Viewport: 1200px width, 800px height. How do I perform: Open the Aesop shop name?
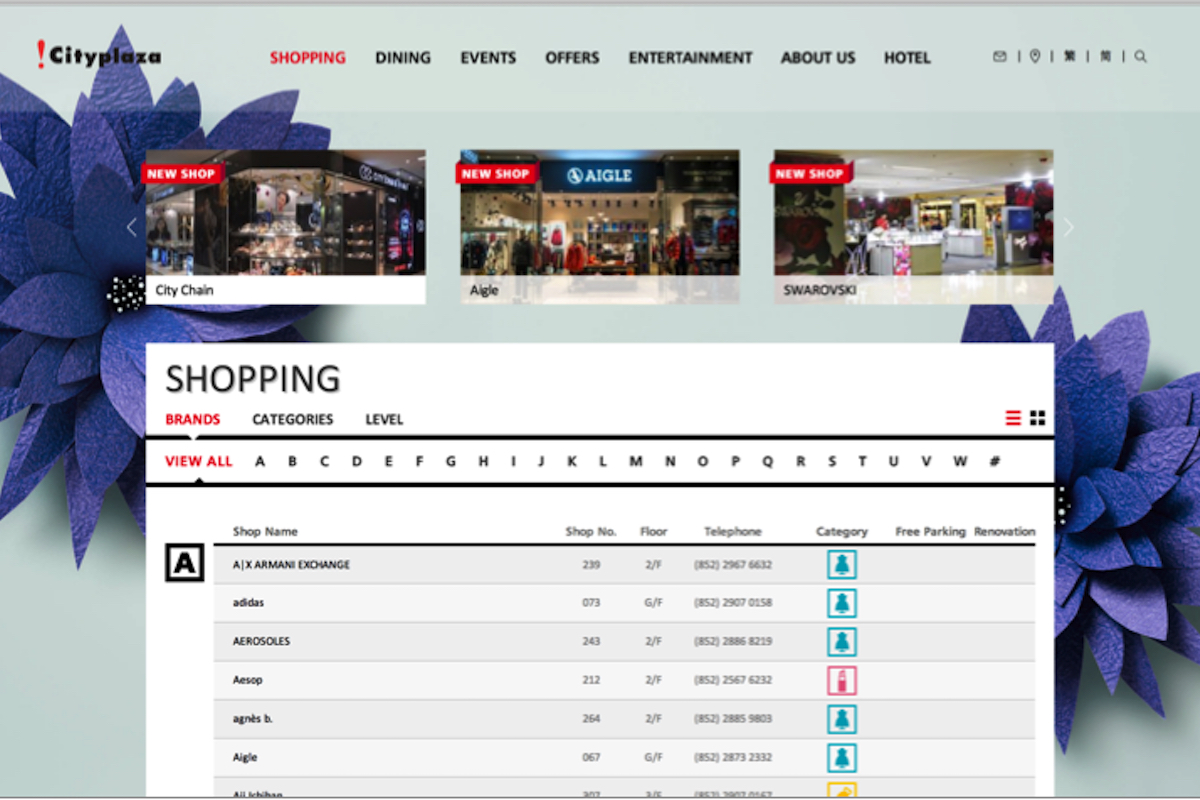point(247,681)
